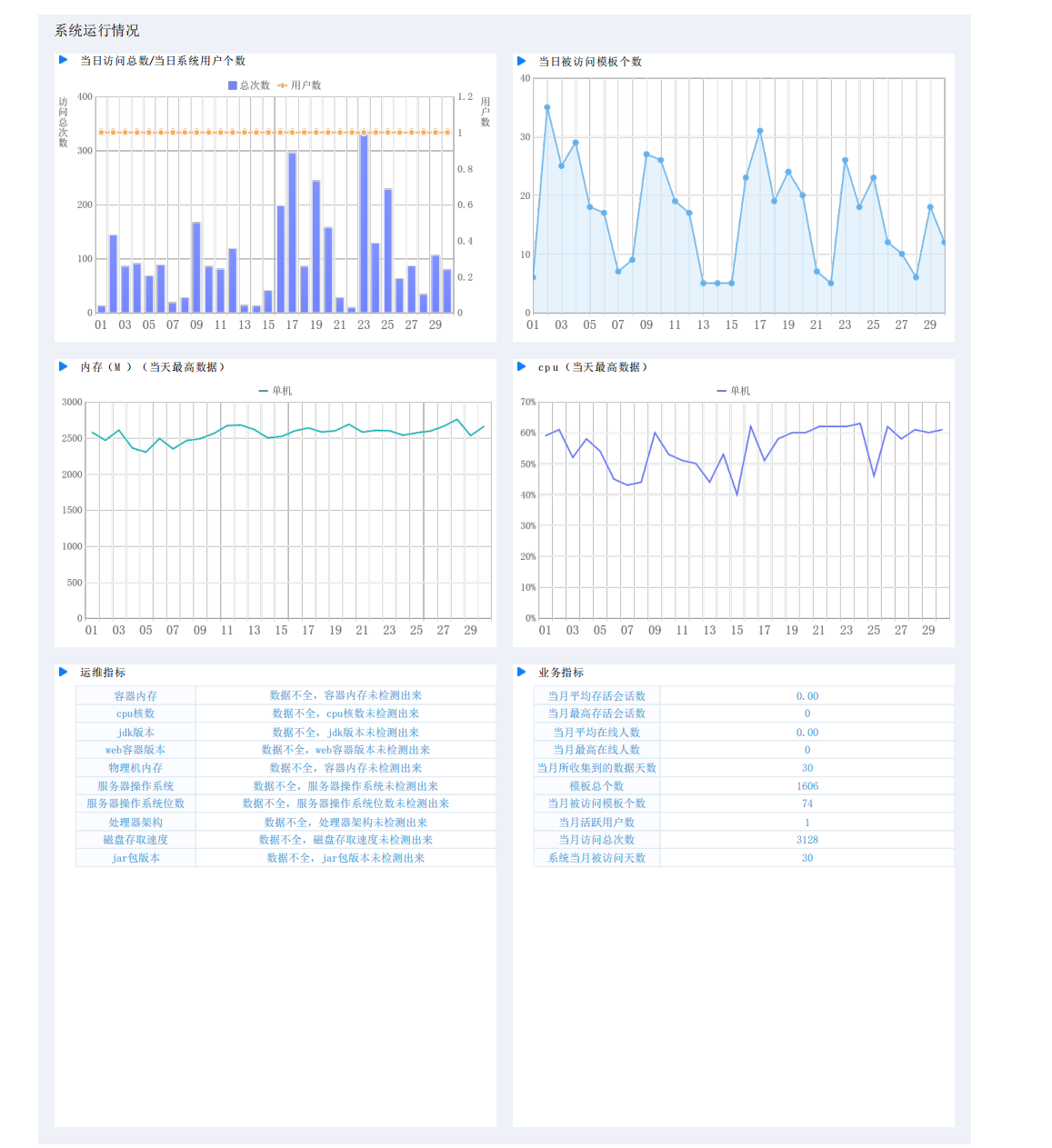
Task: Click the day 02 peak point in template chart
Action: pyautogui.click(x=547, y=107)
